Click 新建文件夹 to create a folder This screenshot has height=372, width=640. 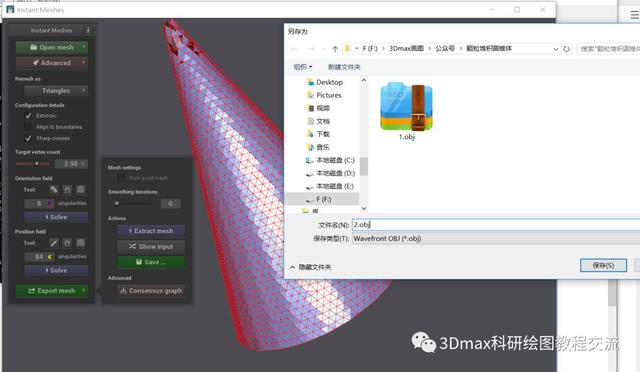344,67
